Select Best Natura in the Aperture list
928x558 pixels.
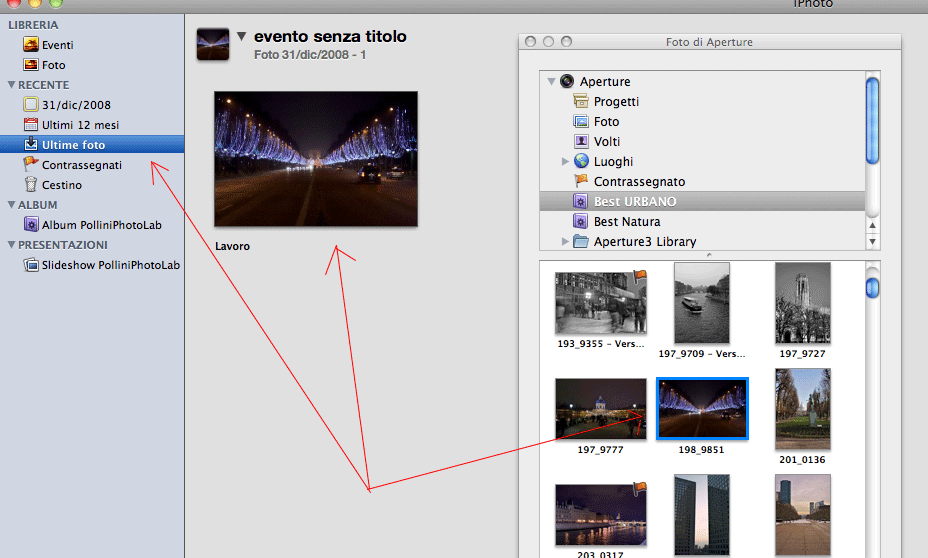click(627, 221)
